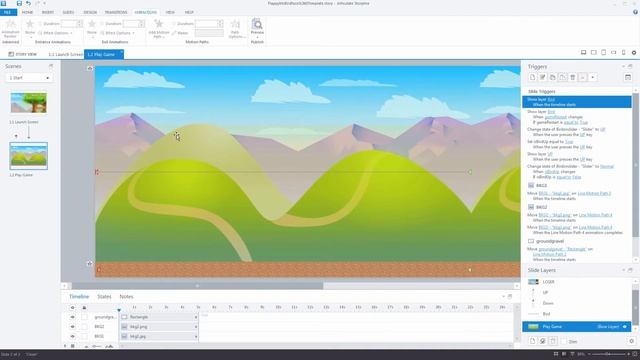The height and width of the screenshot is (360, 640).
Task: Select the 1.2 Play Game slide thumbnail
Action: [x=29, y=156]
